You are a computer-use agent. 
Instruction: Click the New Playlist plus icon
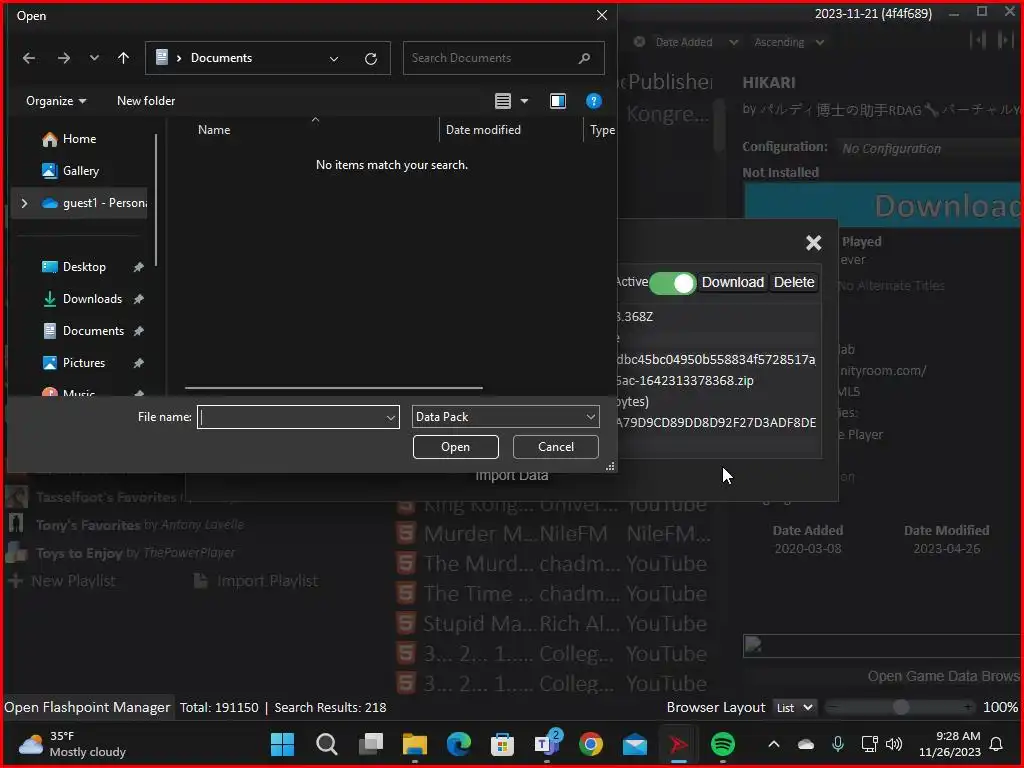16,581
